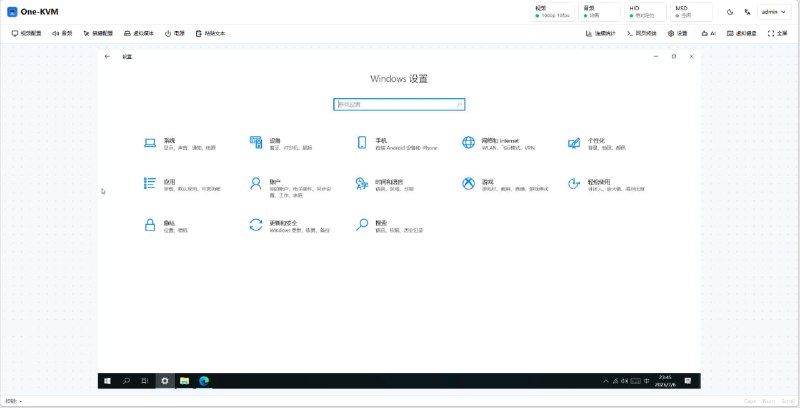Open 时间和语言 Time and Language category
The height and width of the screenshot is (408, 800).
pyautogui.click(x=385, y=185)
